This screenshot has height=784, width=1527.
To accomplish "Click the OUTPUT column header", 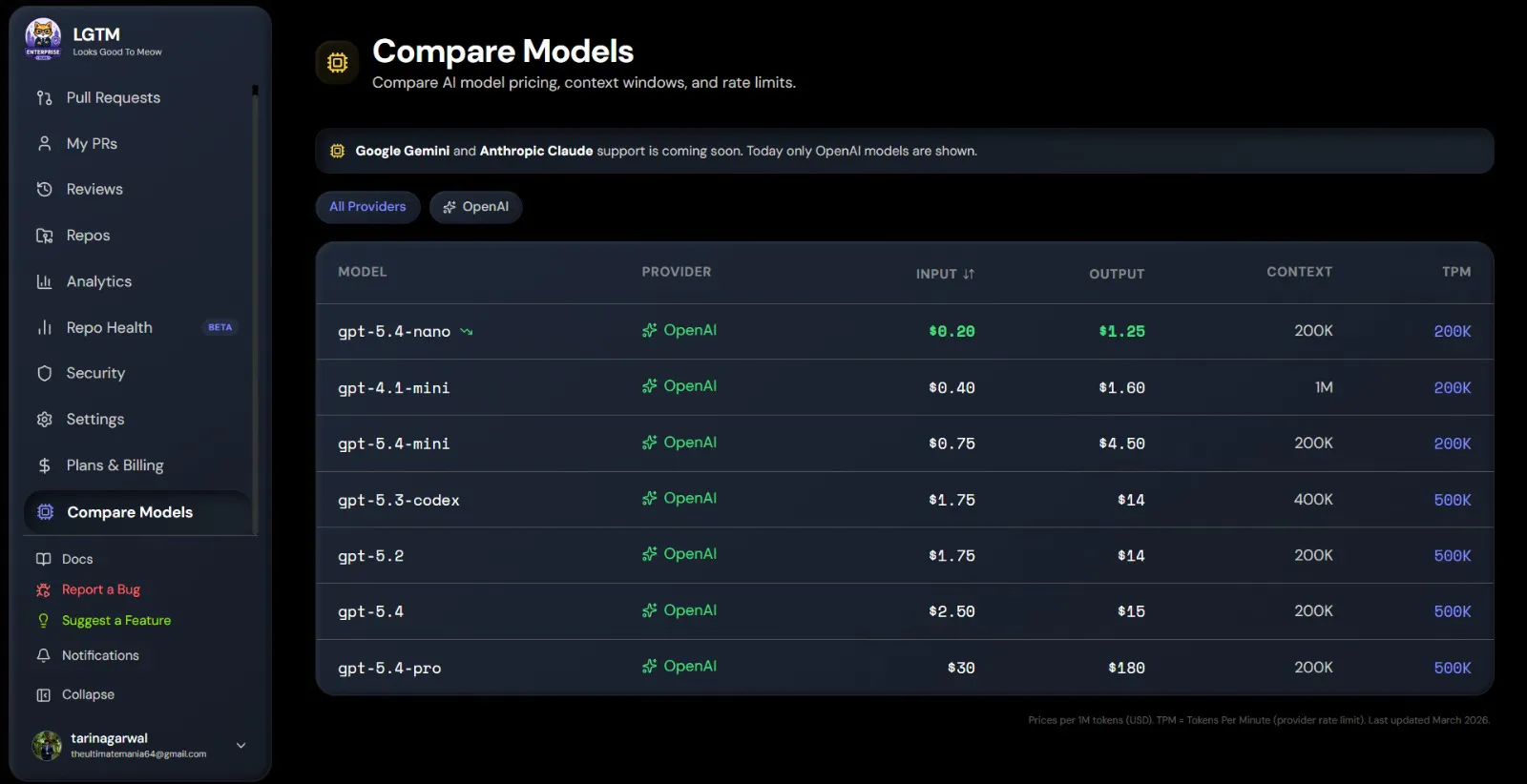I will pos(1117,274).
